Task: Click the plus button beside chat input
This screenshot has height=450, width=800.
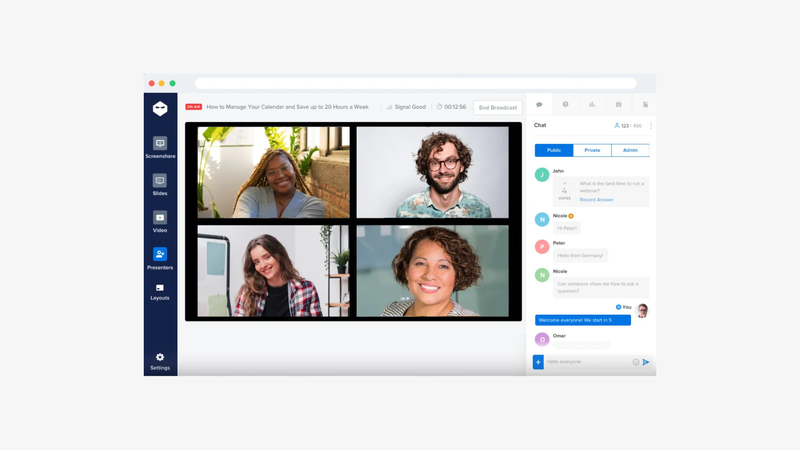Action: click(538, 362)
